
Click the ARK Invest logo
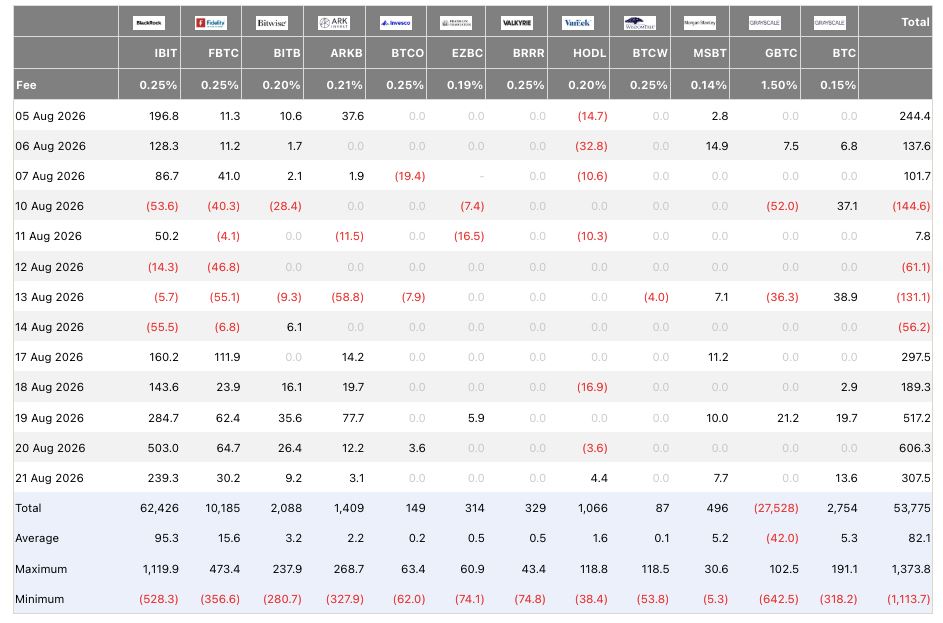click(x=334, y=23)
